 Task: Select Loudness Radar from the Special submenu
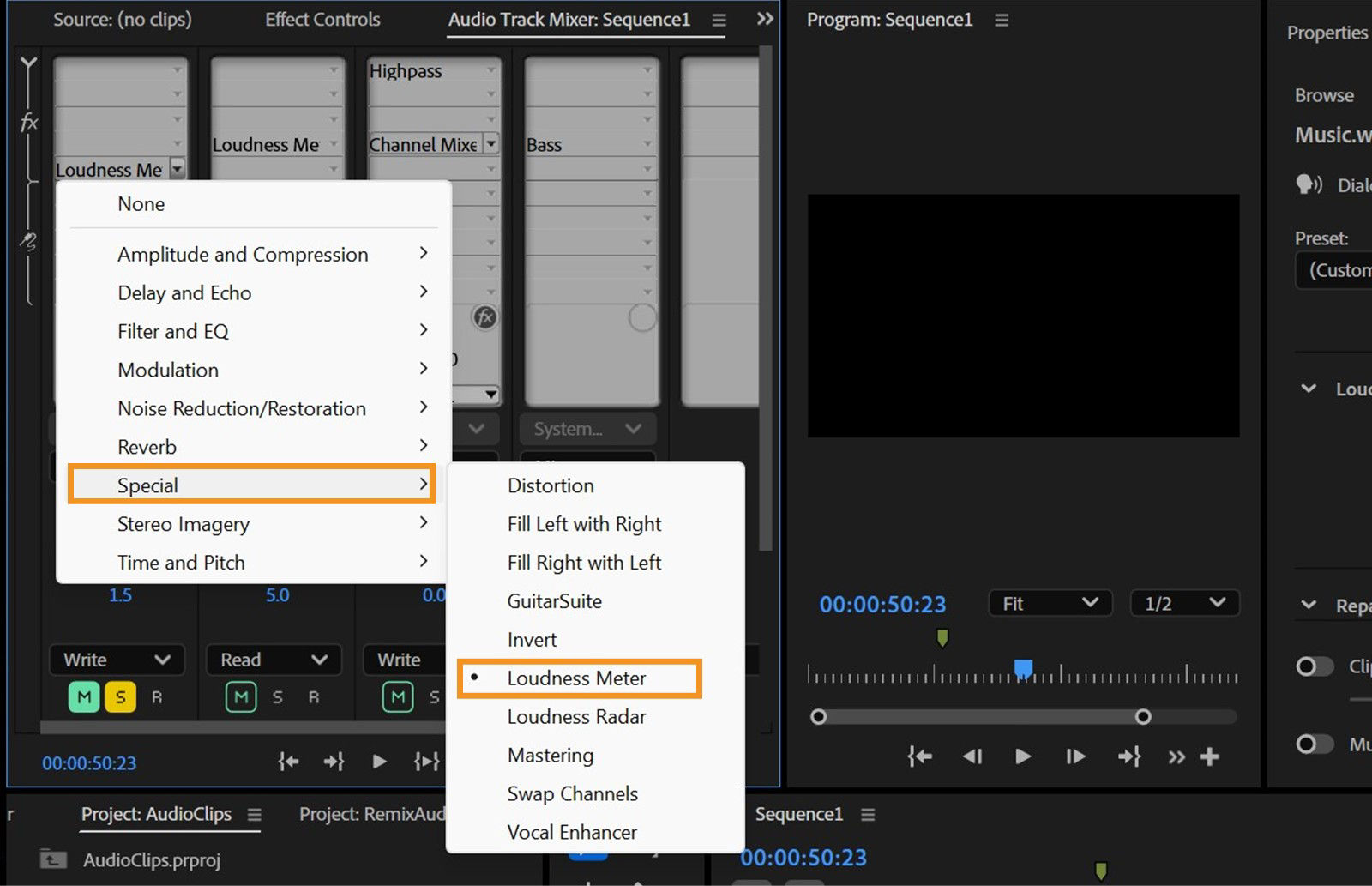pos(575,716)
